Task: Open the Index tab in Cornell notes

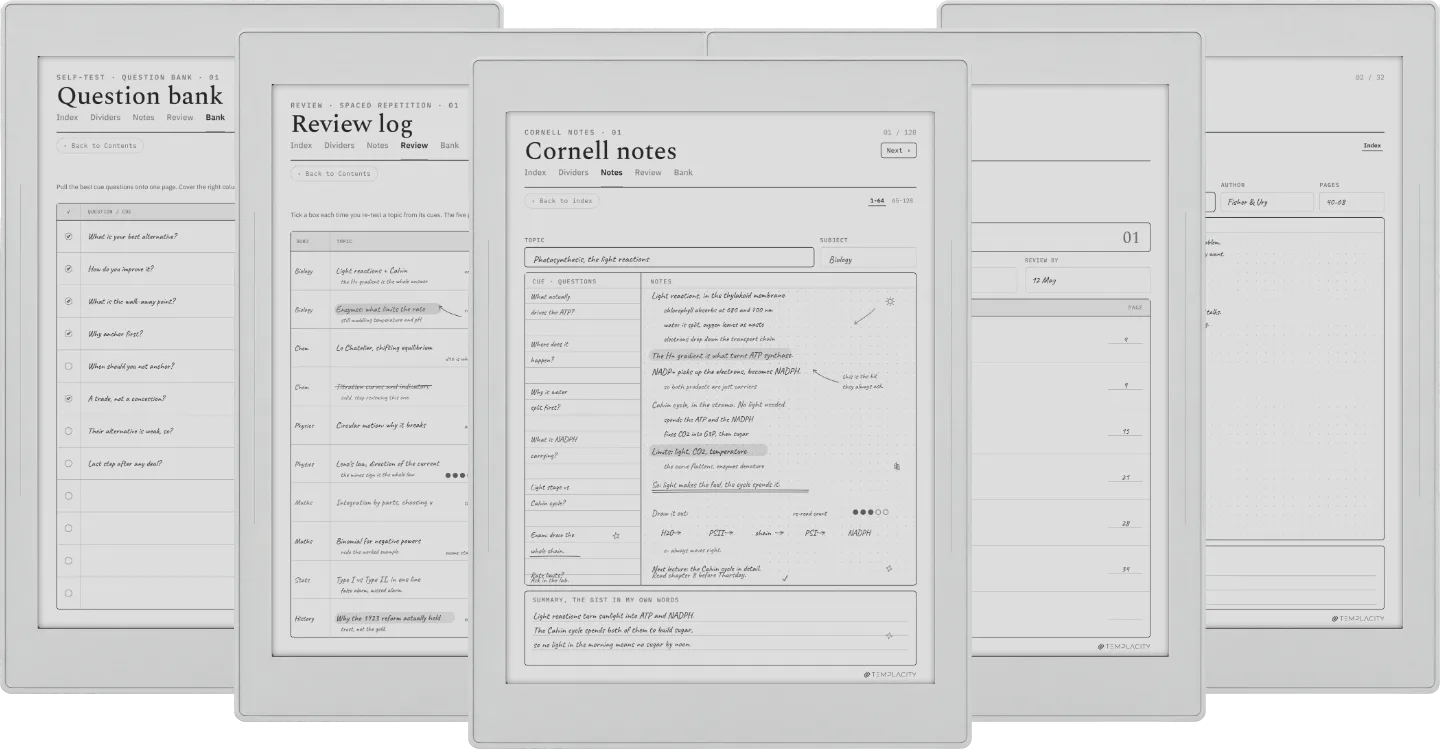Action: point(535,172)
